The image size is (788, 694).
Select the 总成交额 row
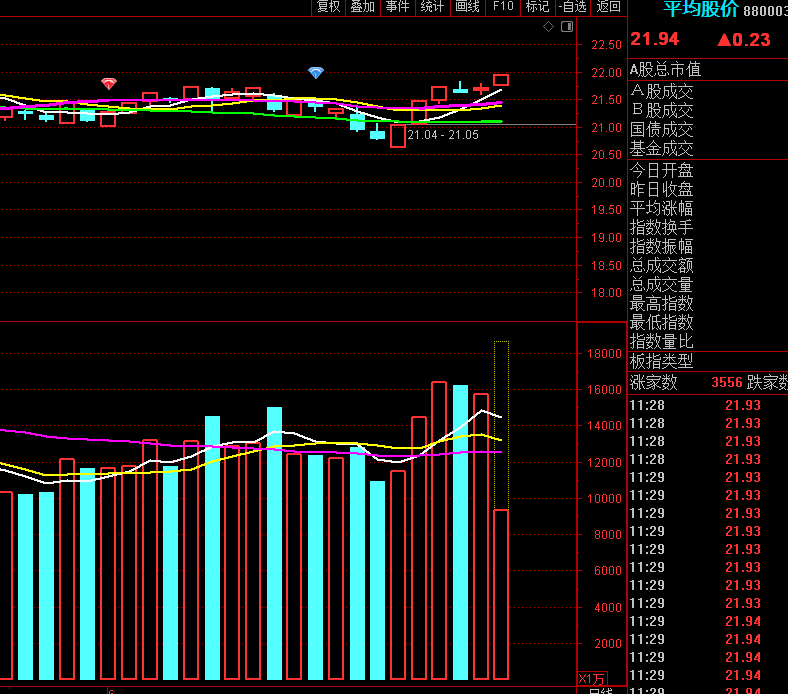(708, 266)
